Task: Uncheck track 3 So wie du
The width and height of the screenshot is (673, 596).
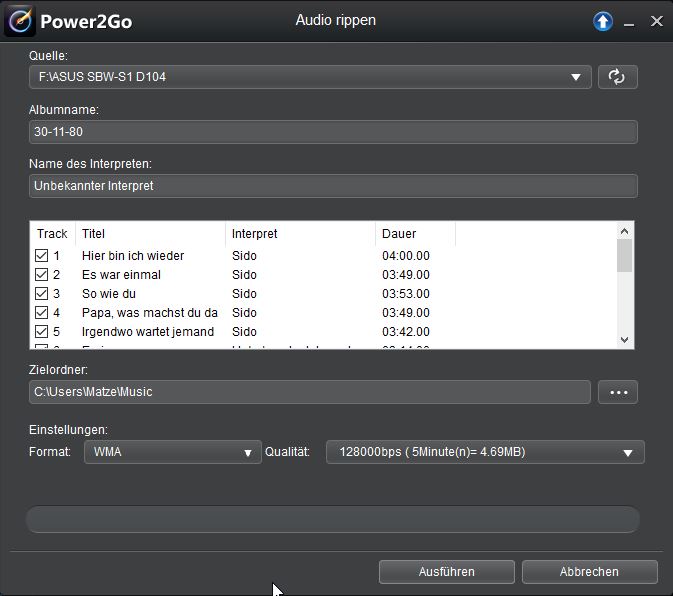Action: pyautogui.click(x=41, y=293)
